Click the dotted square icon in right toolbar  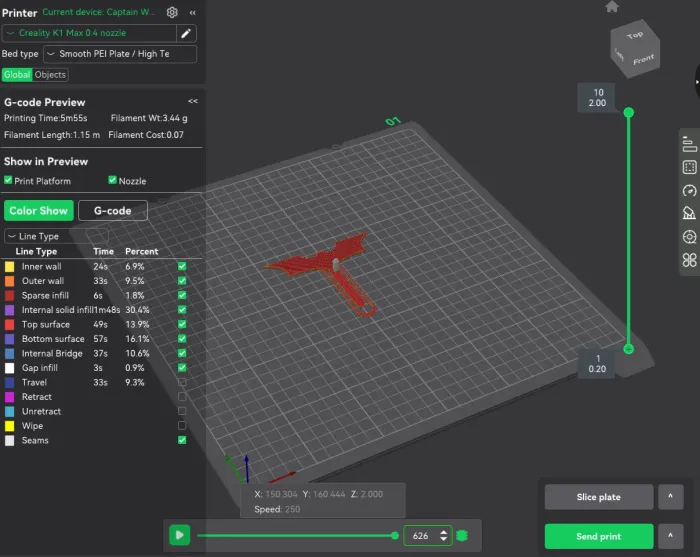coord(689,167)
